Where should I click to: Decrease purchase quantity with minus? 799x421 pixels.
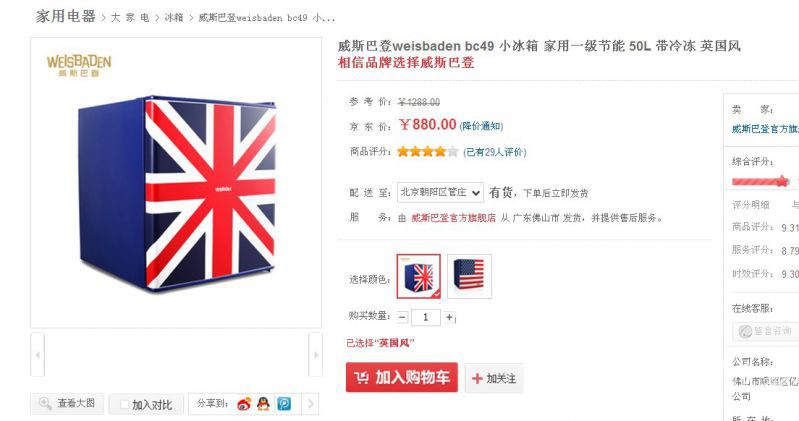402,317
